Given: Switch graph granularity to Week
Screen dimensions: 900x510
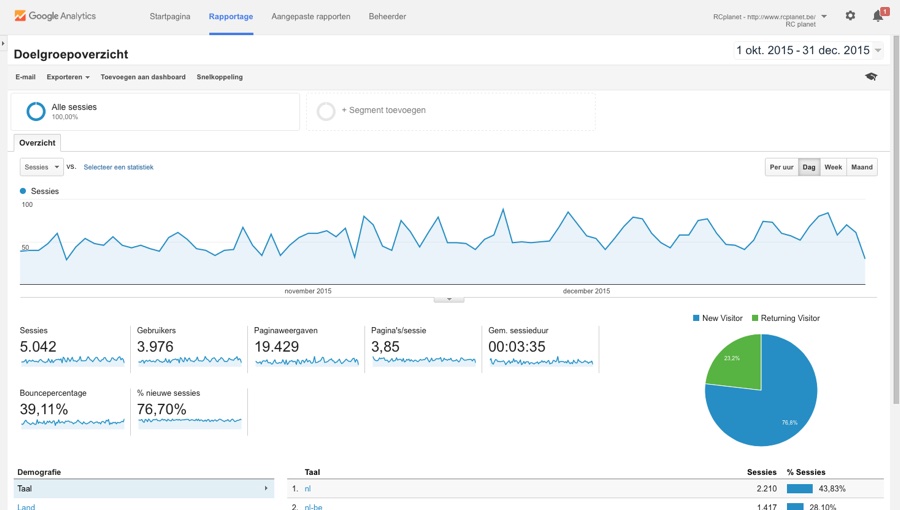Looking at the screenshot, I should tap(833, 167).
